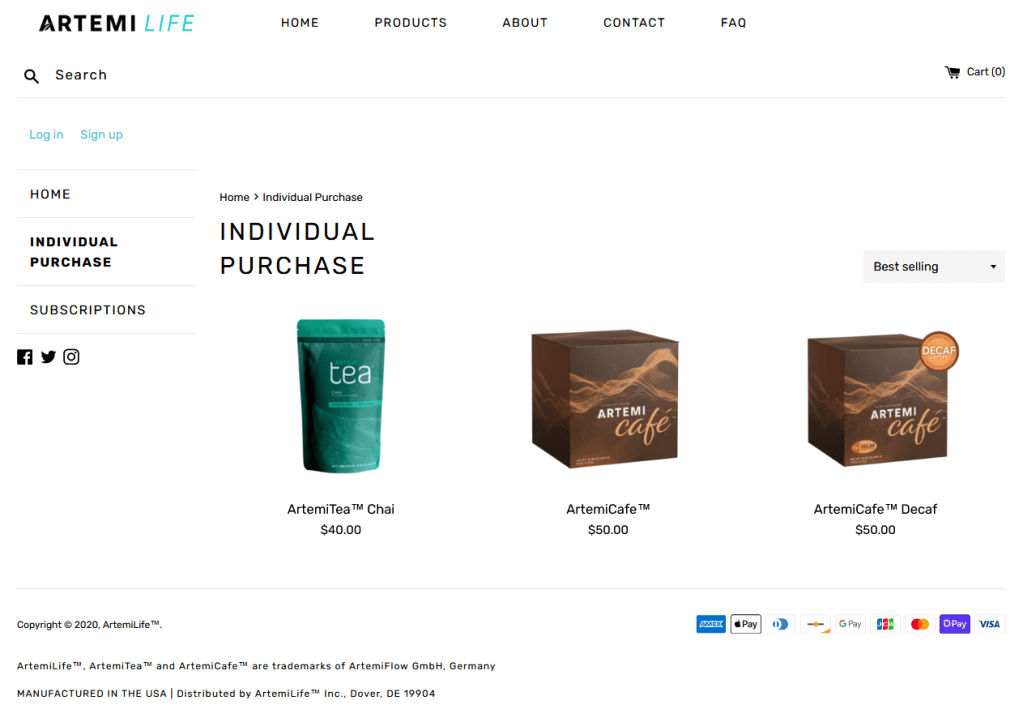This screenshot has width=1023, height=709.
Task: Open the CONTACT navigation item
Action: pyautogui.click(x=634, y=23)
